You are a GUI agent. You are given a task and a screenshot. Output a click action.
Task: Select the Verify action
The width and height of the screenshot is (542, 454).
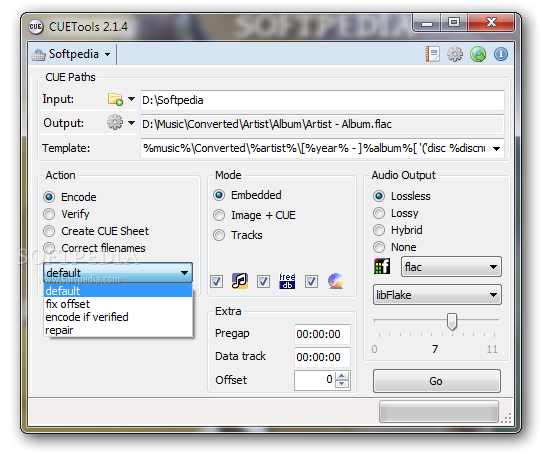pyautogui.click(x=67, y=214)
